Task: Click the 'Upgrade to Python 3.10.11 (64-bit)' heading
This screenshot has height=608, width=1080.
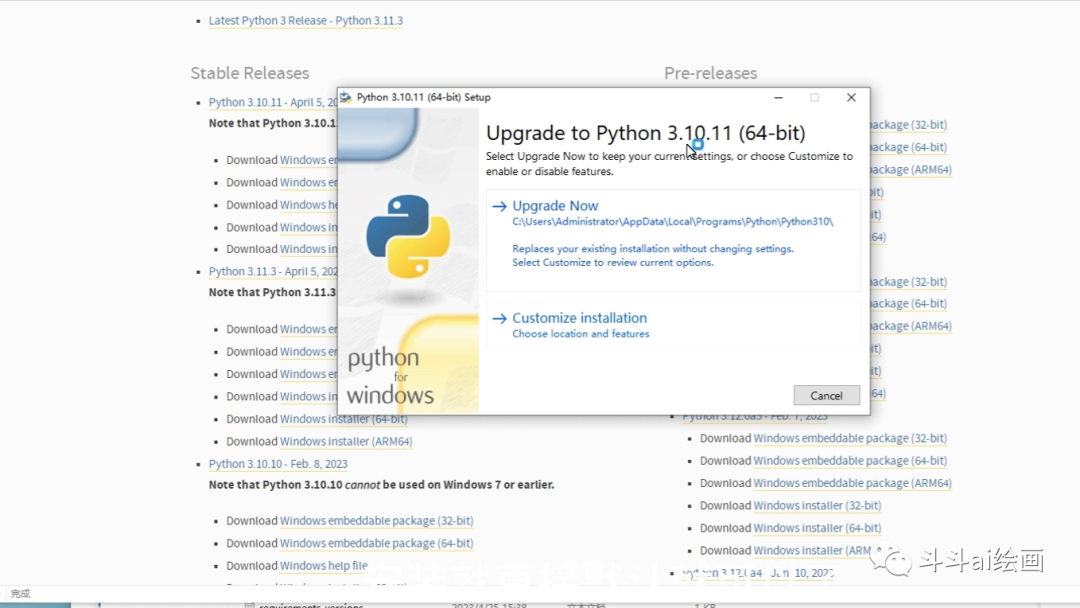Action: pyautogui.click(x=645, y=133)
